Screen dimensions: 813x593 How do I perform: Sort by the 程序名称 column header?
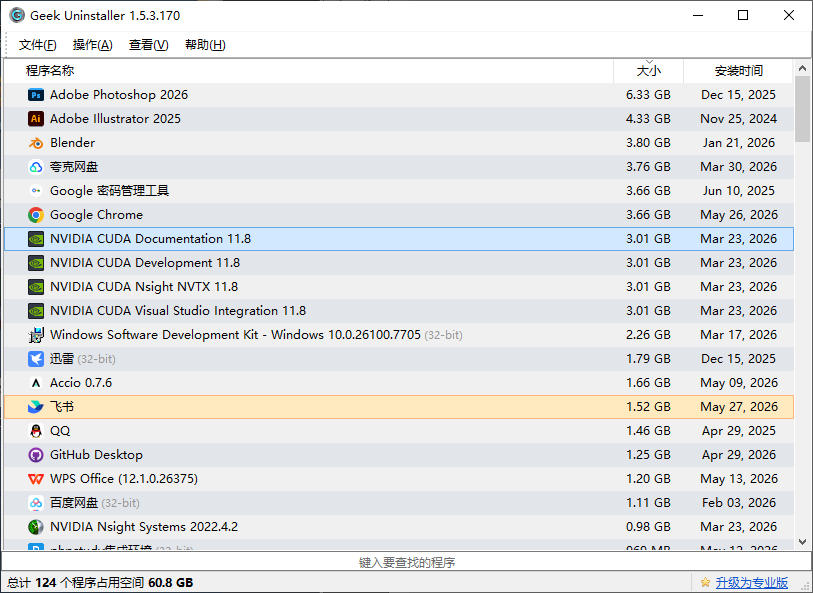(309, 70)
